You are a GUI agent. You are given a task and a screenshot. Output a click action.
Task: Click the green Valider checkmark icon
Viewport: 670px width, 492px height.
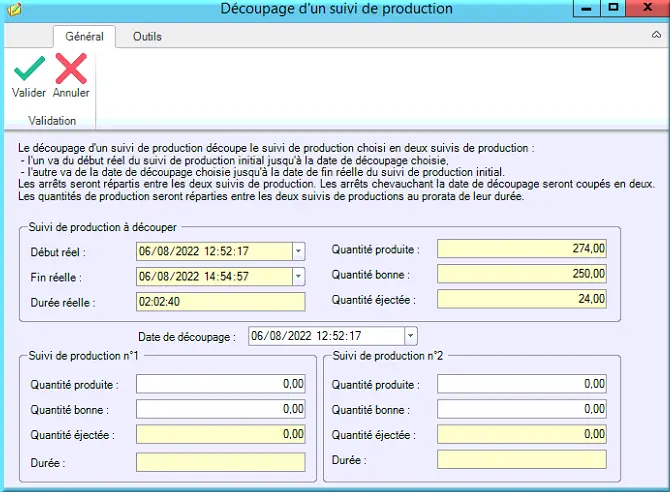point(29,68)
